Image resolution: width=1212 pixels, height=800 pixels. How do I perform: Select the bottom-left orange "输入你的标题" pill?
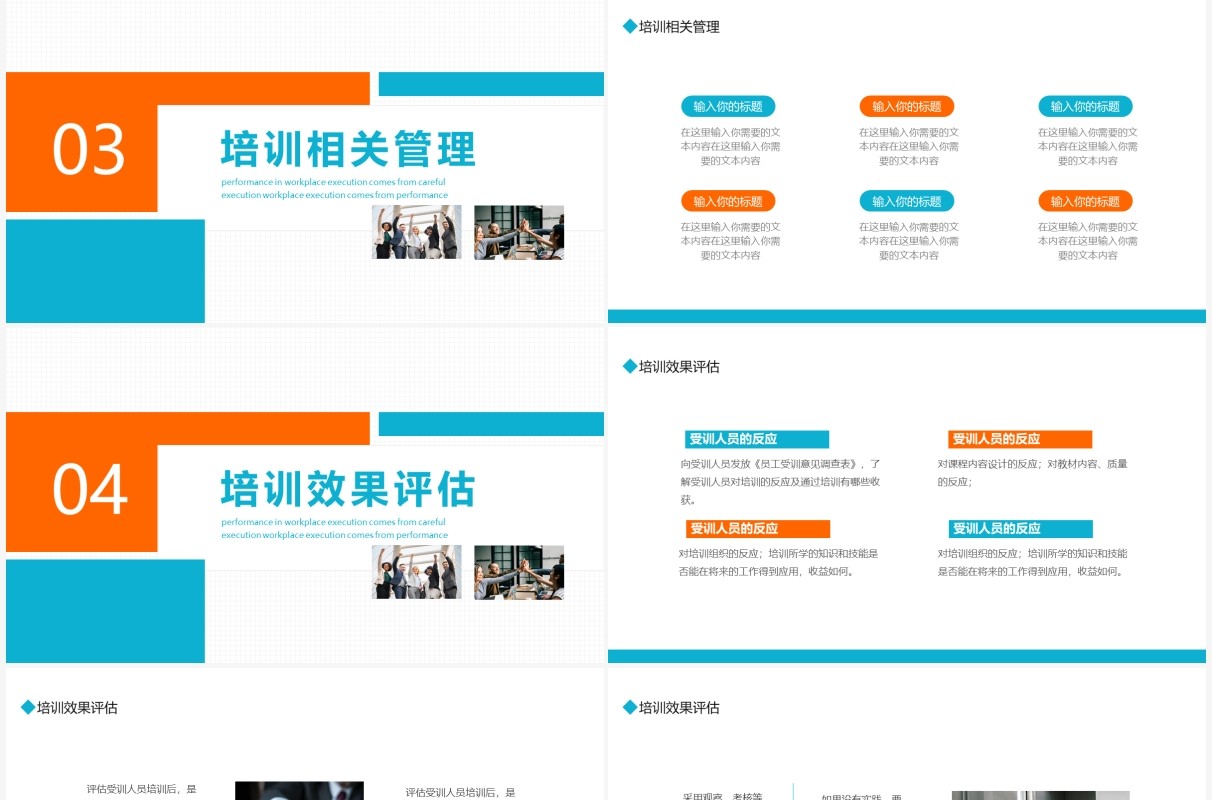coord(728,201)
